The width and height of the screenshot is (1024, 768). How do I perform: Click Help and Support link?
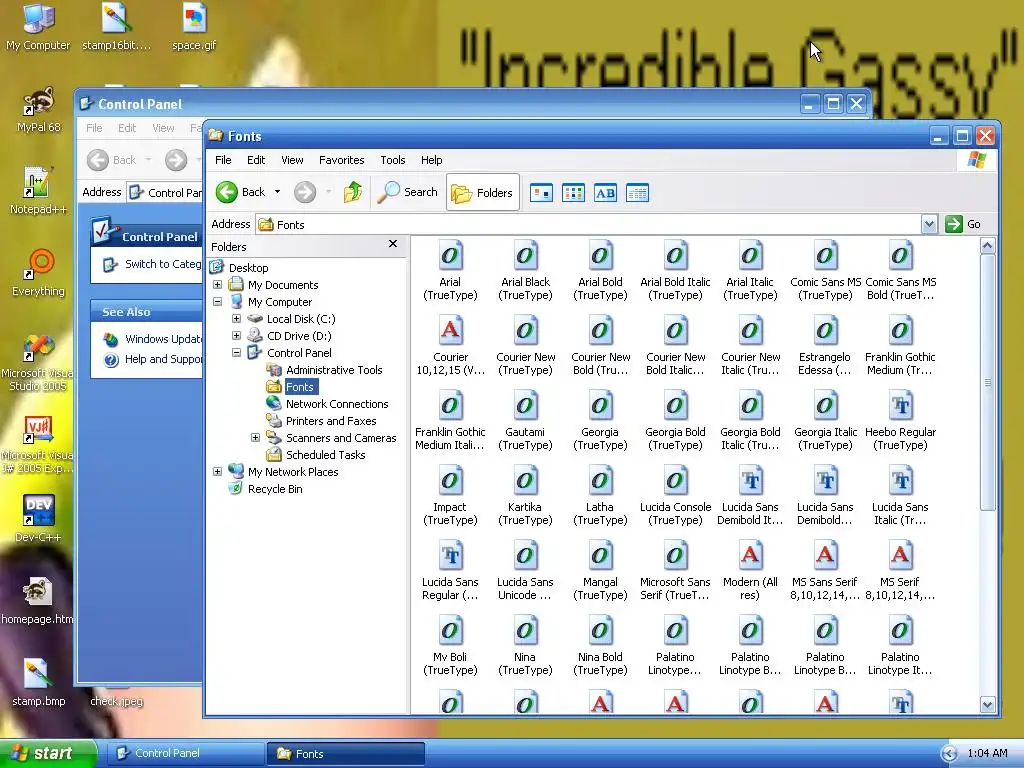coord(163,359)
